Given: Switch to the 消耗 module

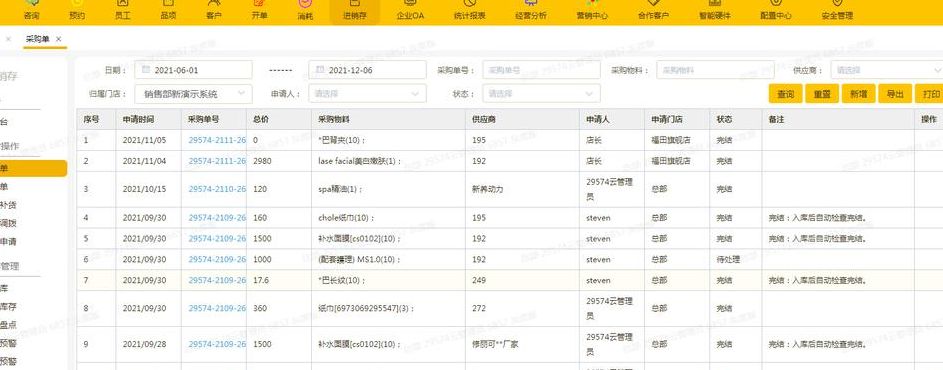Looking at the screenshot, I should (x=305, y=11).
